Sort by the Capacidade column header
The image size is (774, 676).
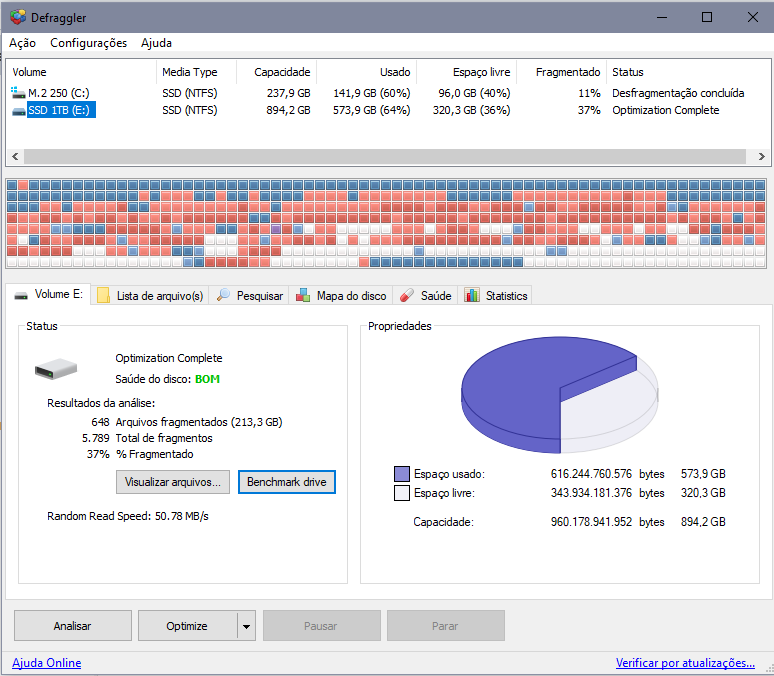tap(276, 72)
